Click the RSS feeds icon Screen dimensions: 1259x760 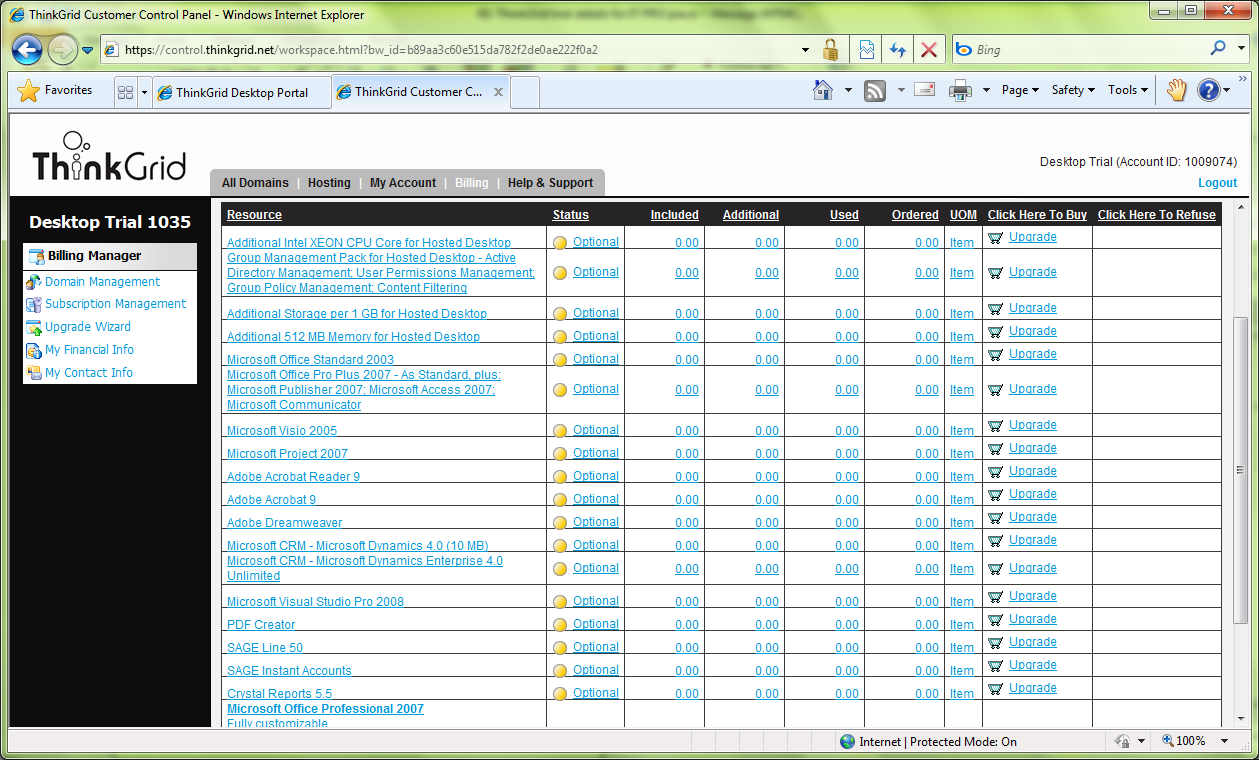[x=875, y=90]
